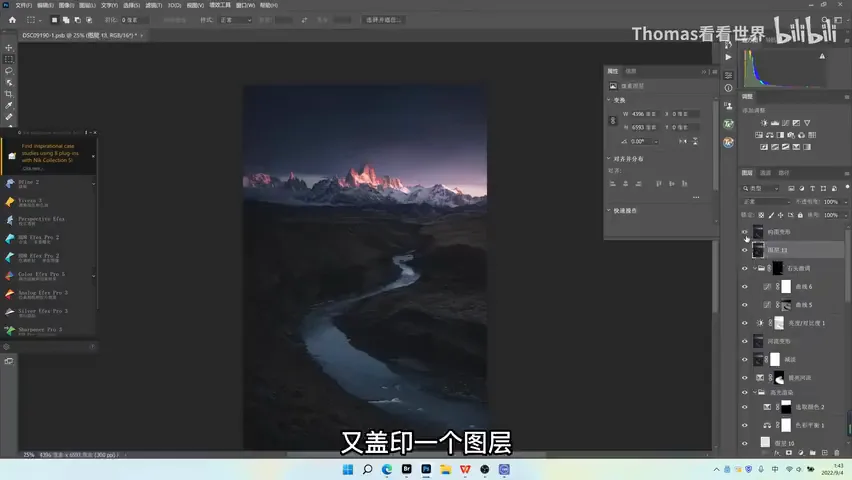Open Adobe Bridge from the taskbar
The width and height of the screenshot is (852, 480).
pos(406,469)
